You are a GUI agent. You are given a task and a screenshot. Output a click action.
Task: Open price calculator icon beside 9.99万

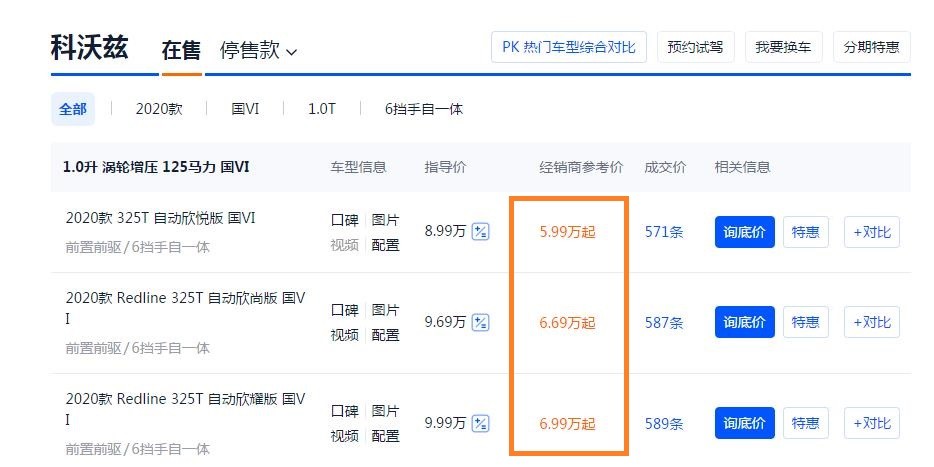(480, 424)
